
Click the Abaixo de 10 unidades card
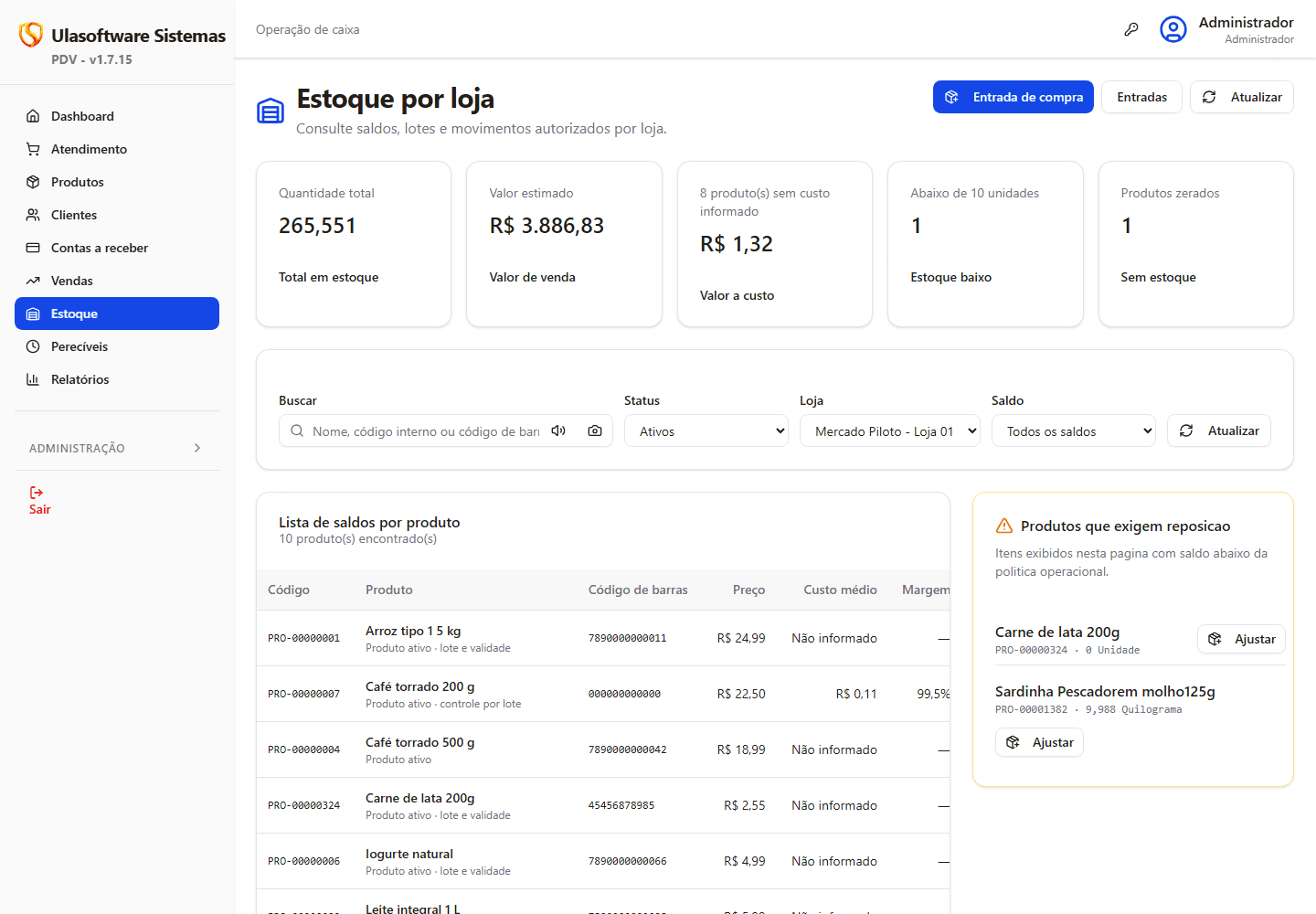coord(985,244)
